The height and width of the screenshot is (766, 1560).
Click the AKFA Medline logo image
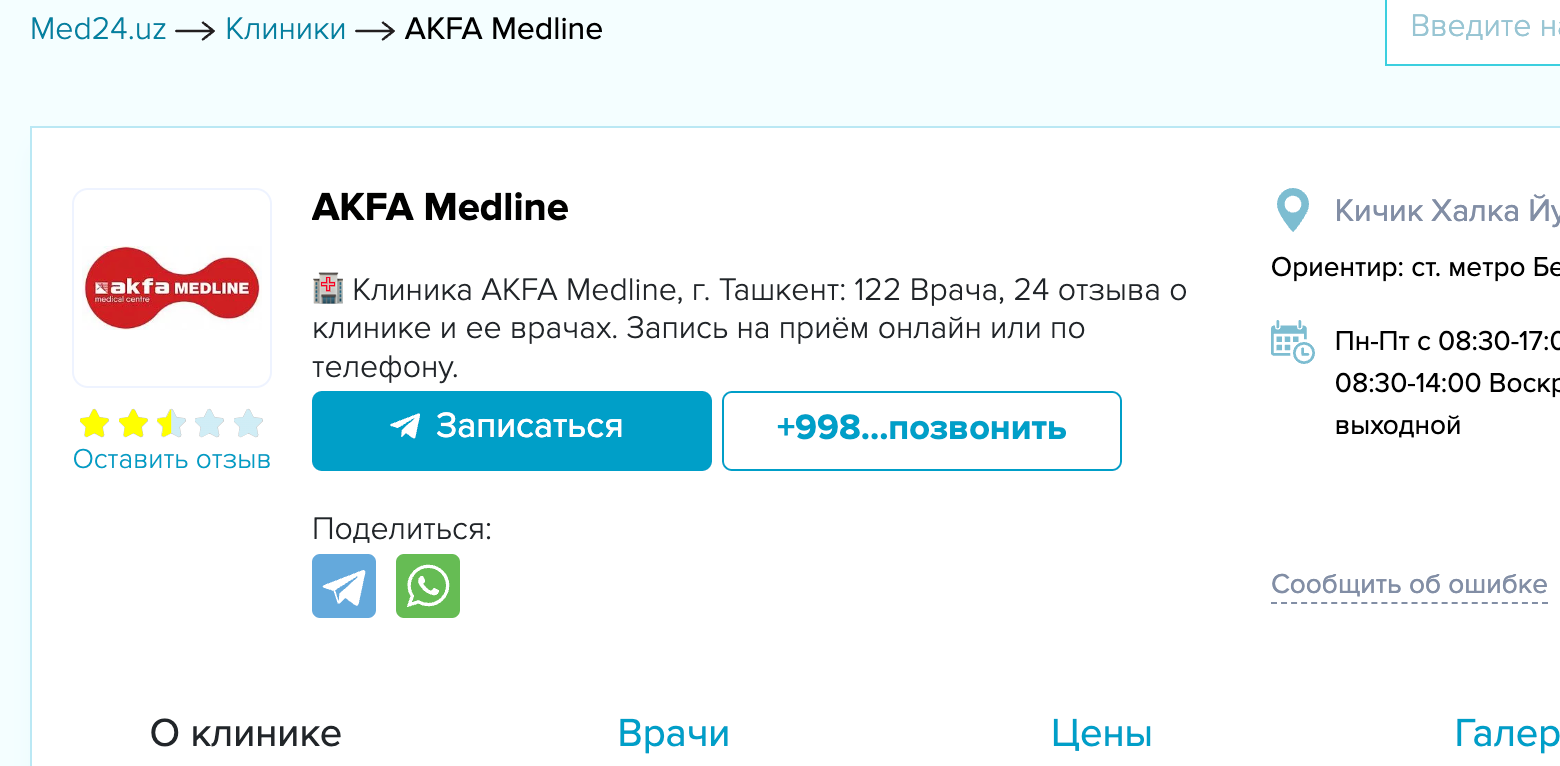coord(172,288)
